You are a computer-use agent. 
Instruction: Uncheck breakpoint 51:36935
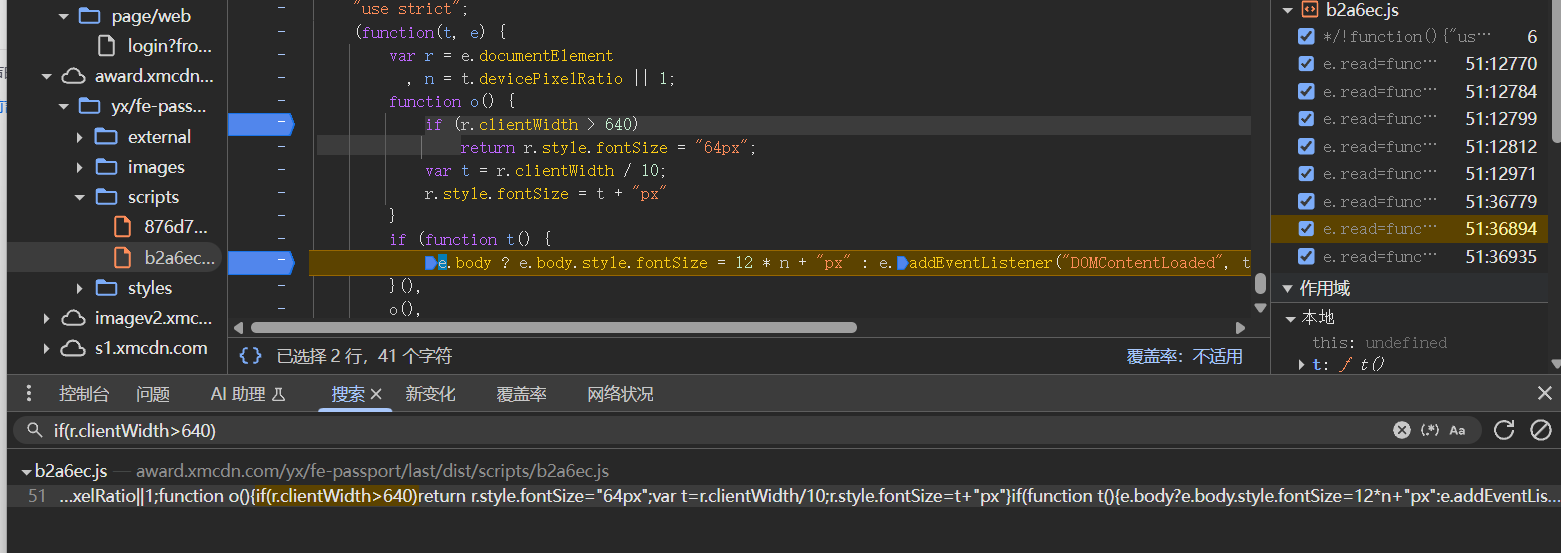tap(1306, 257)
